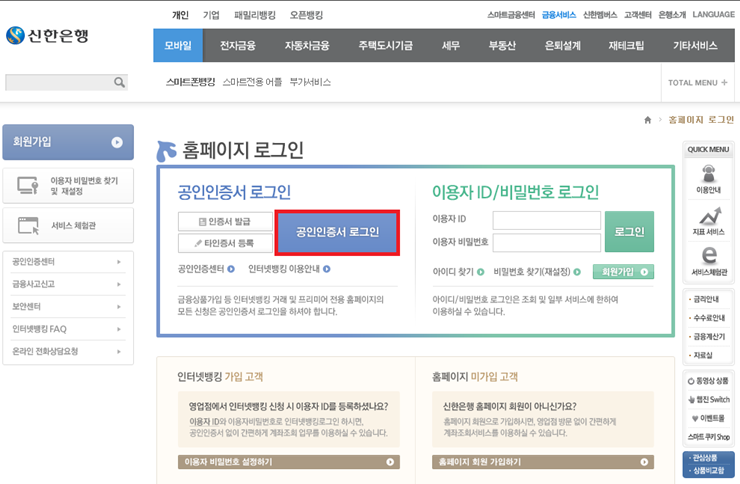The image size is (740, 484).
Task: Focus the 이용자 비밀번호 input field
Action: click(547, 242)
